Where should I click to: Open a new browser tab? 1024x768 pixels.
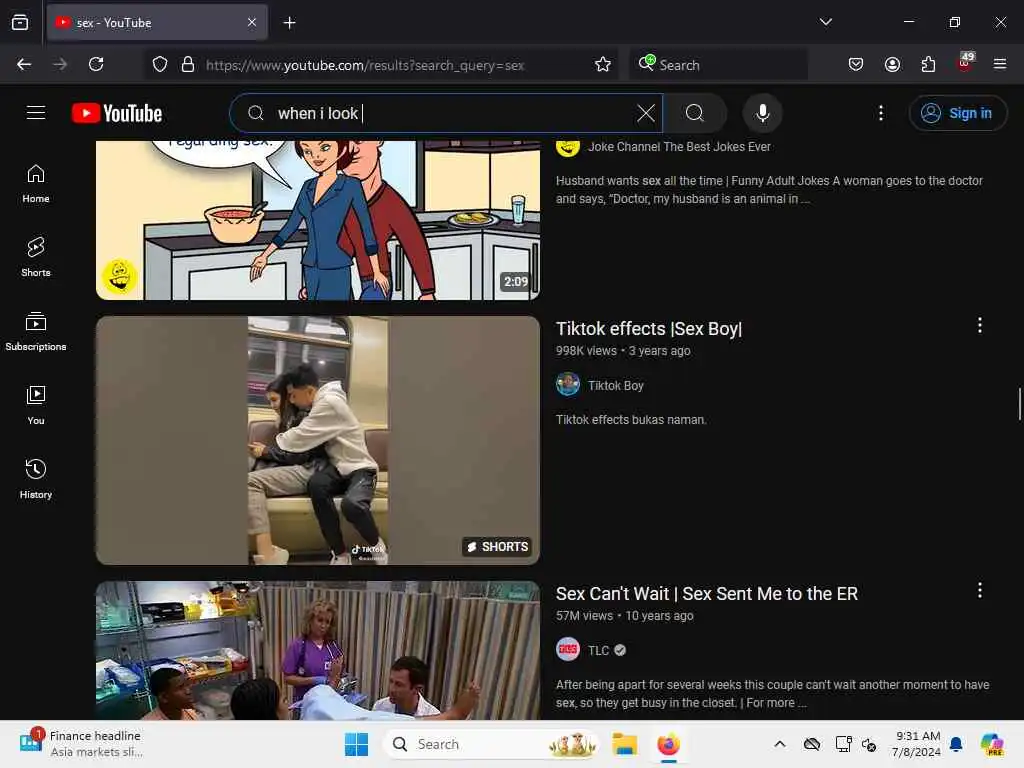point(289,23)
